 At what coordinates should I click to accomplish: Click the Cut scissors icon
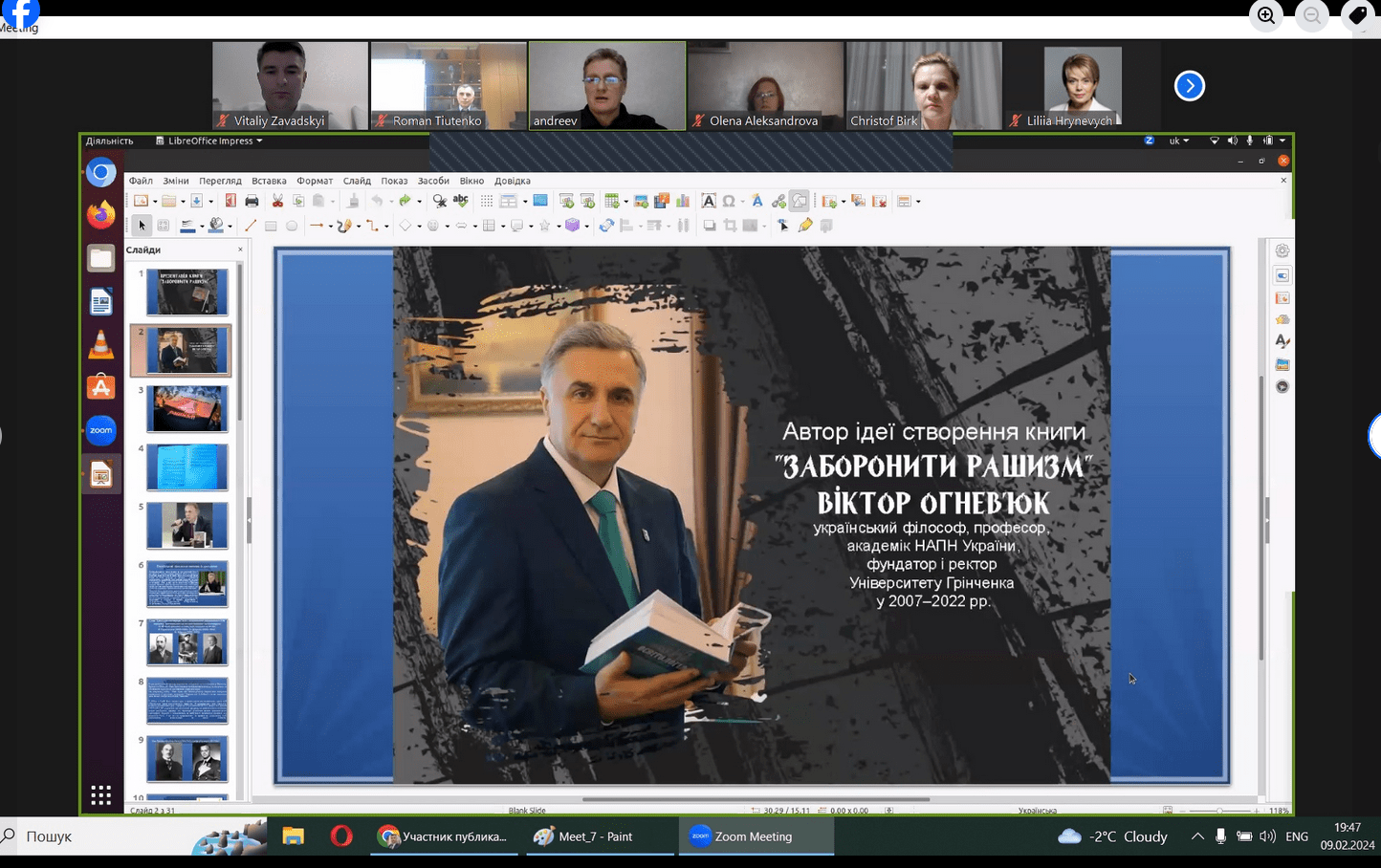coord(277,201)
